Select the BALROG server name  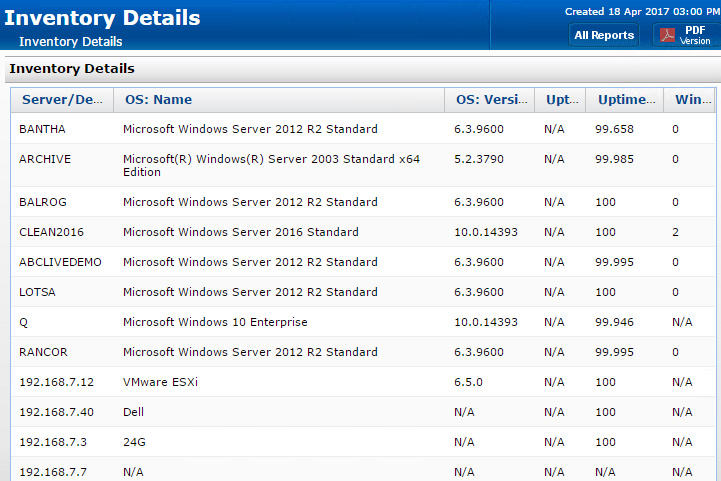coord(43,202)
